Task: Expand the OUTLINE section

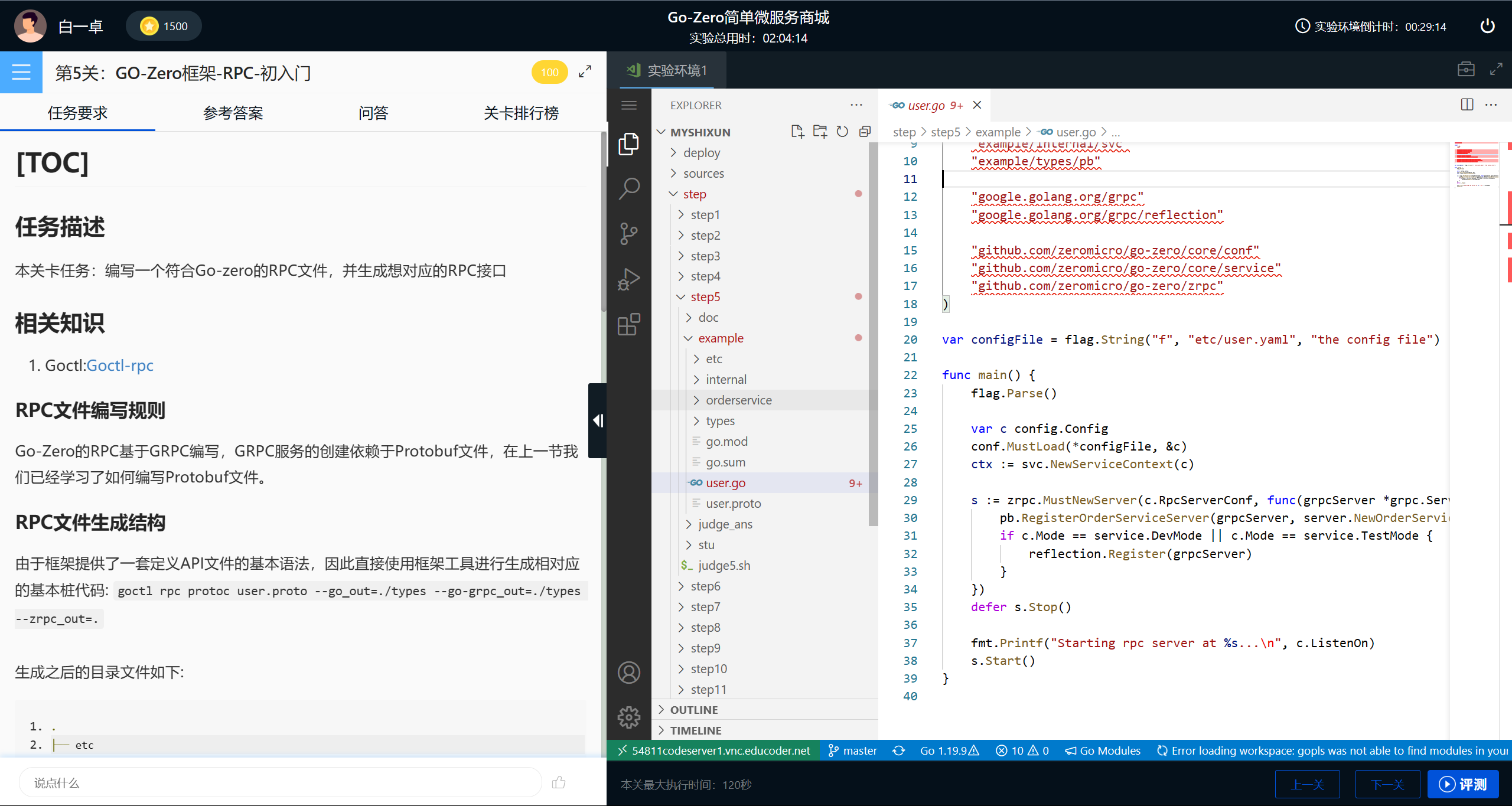Action: tap(694, 710)
